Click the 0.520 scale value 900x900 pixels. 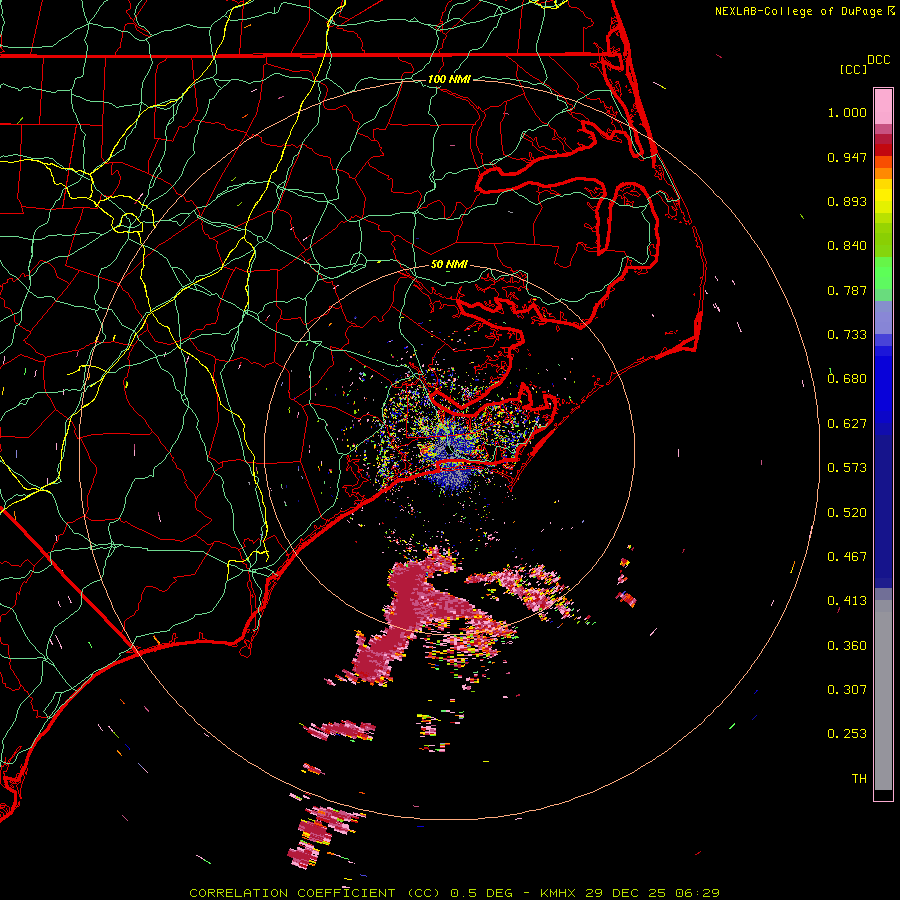click(847, 513)
